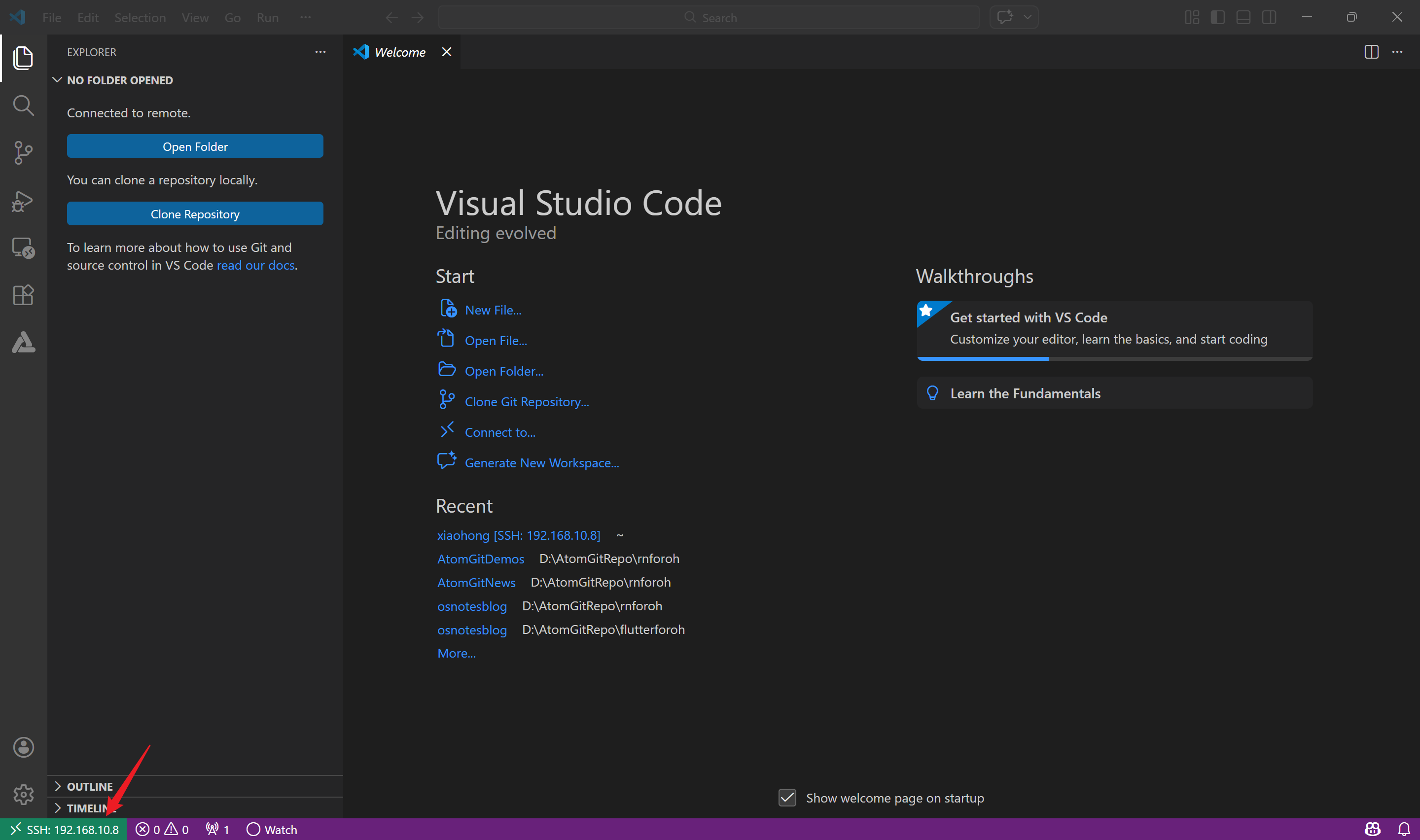1420x840 pixels.
Task: Open recent xiaohong SSH workspace
Action: [518, 535]
